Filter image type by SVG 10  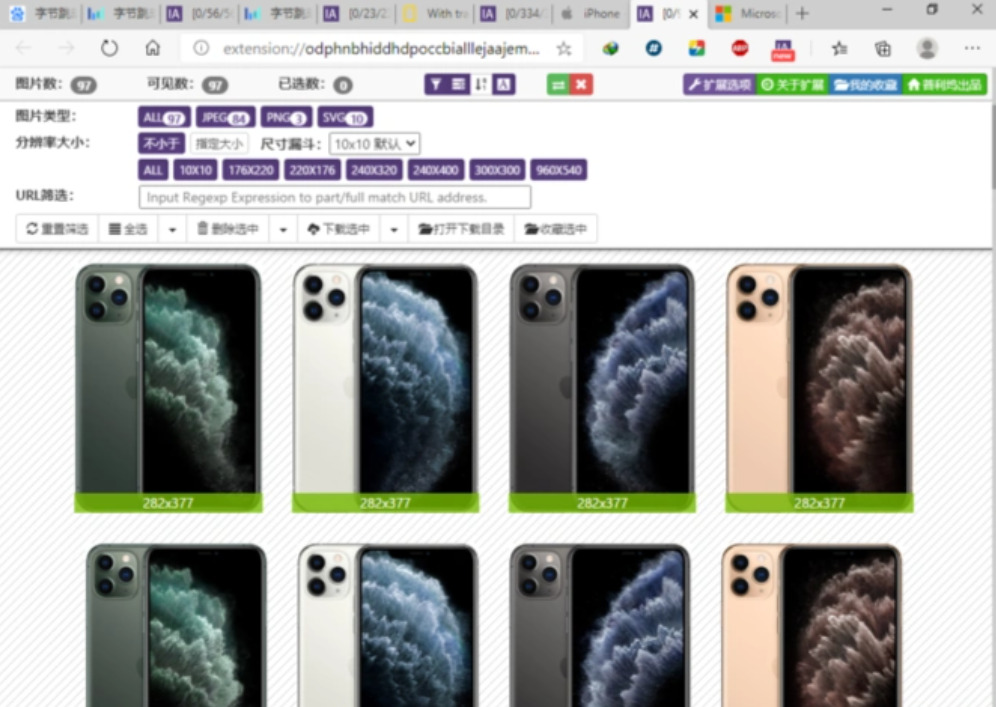tap(346, 118)
